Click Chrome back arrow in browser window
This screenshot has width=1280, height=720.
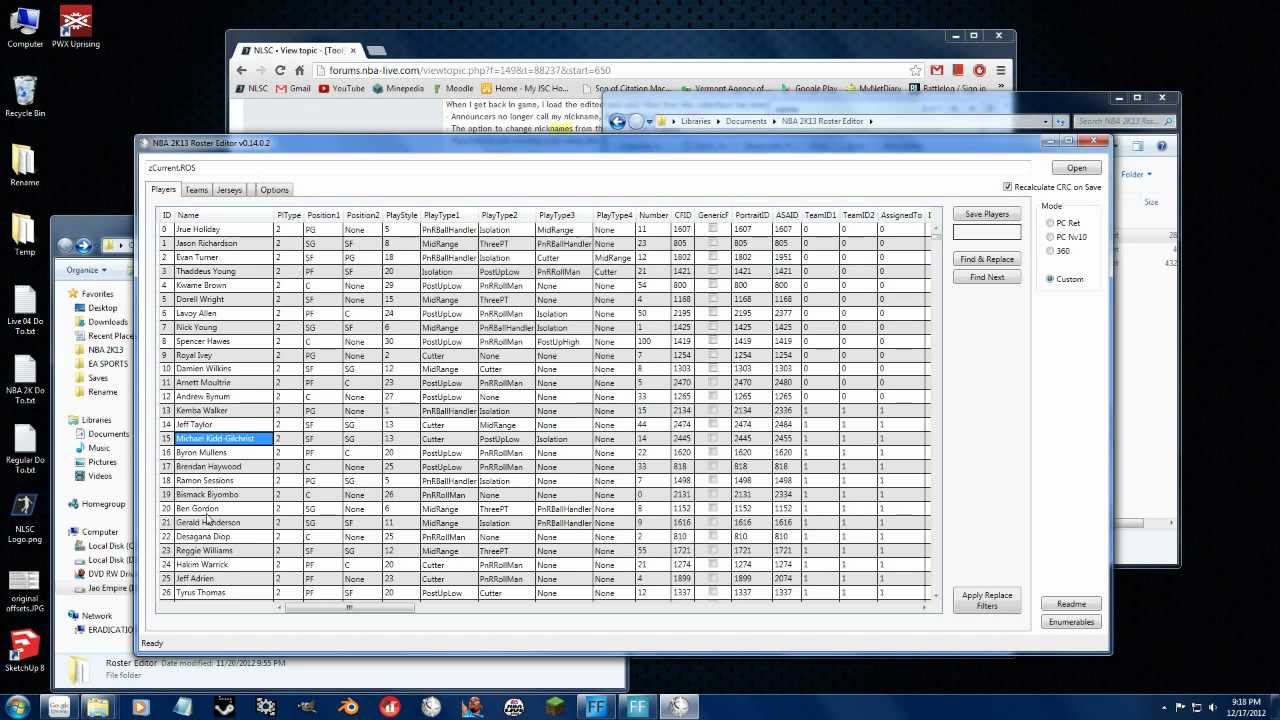tap(241, 70)
